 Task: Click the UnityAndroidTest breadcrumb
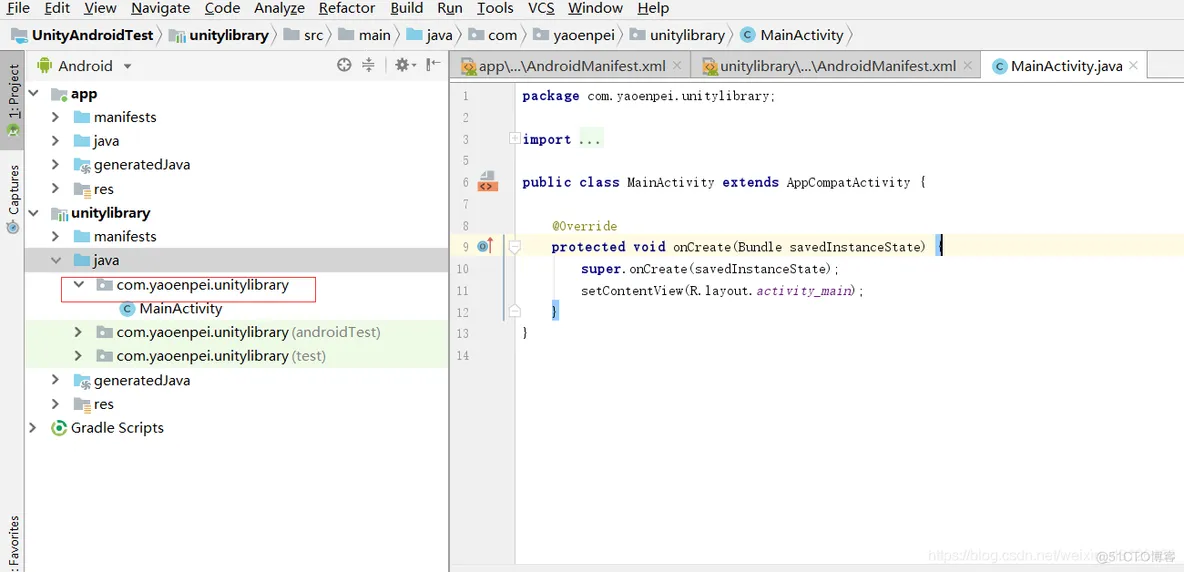click(82, 35)
